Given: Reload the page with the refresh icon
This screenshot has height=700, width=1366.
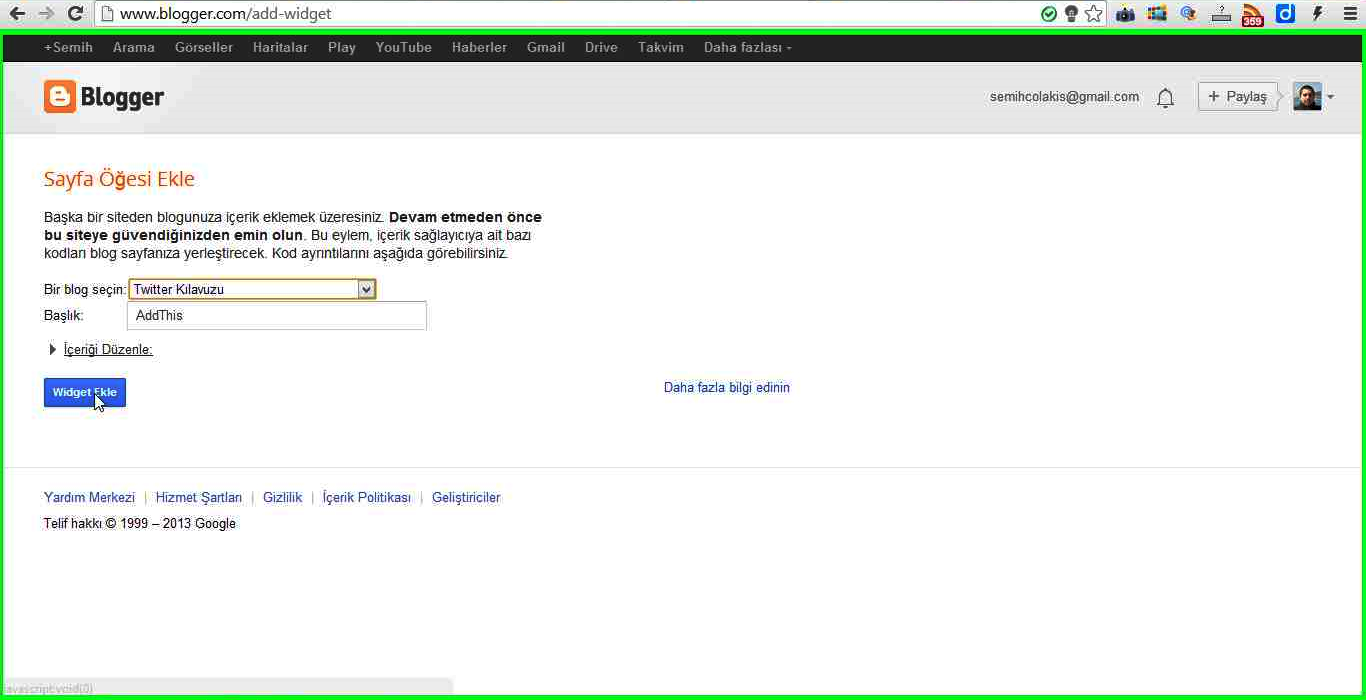Looking at the screenshot, I should 75,14.
